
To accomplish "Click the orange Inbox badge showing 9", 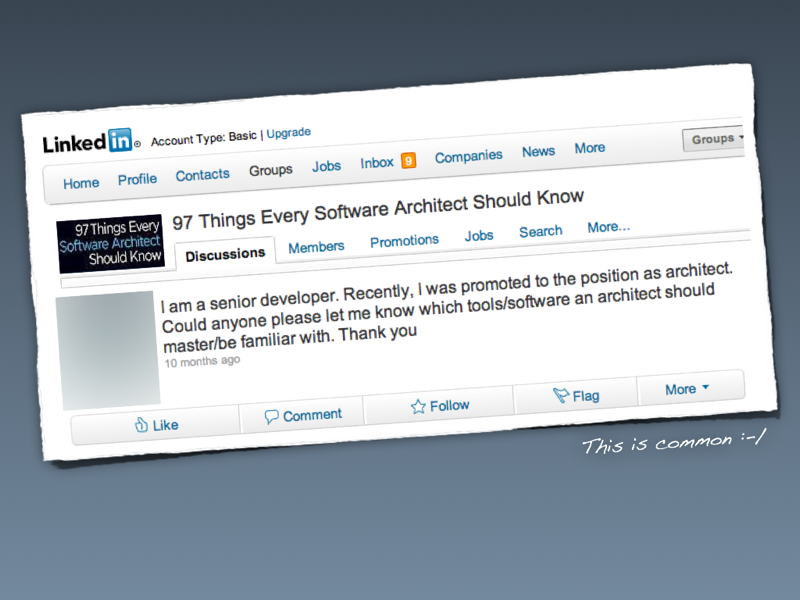I will pyautogui.click(x=408, y=161).
